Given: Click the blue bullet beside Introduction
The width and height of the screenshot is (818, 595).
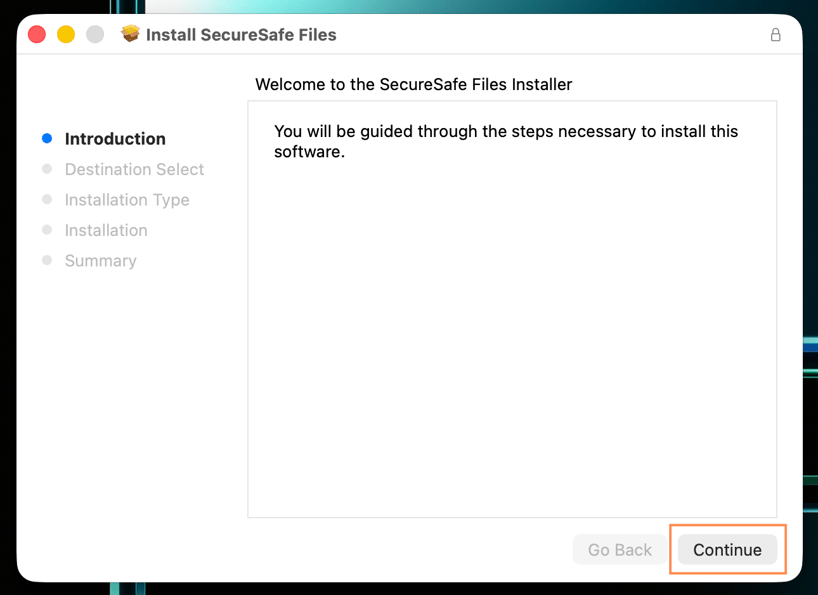Looking at the screenshot, I should coord(47,138).
